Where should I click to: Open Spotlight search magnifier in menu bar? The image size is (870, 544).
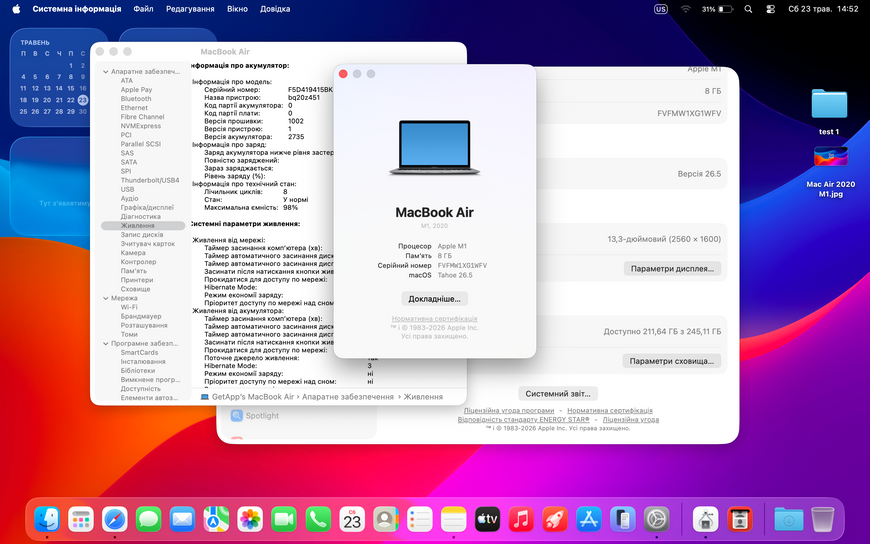click(748, 9)
